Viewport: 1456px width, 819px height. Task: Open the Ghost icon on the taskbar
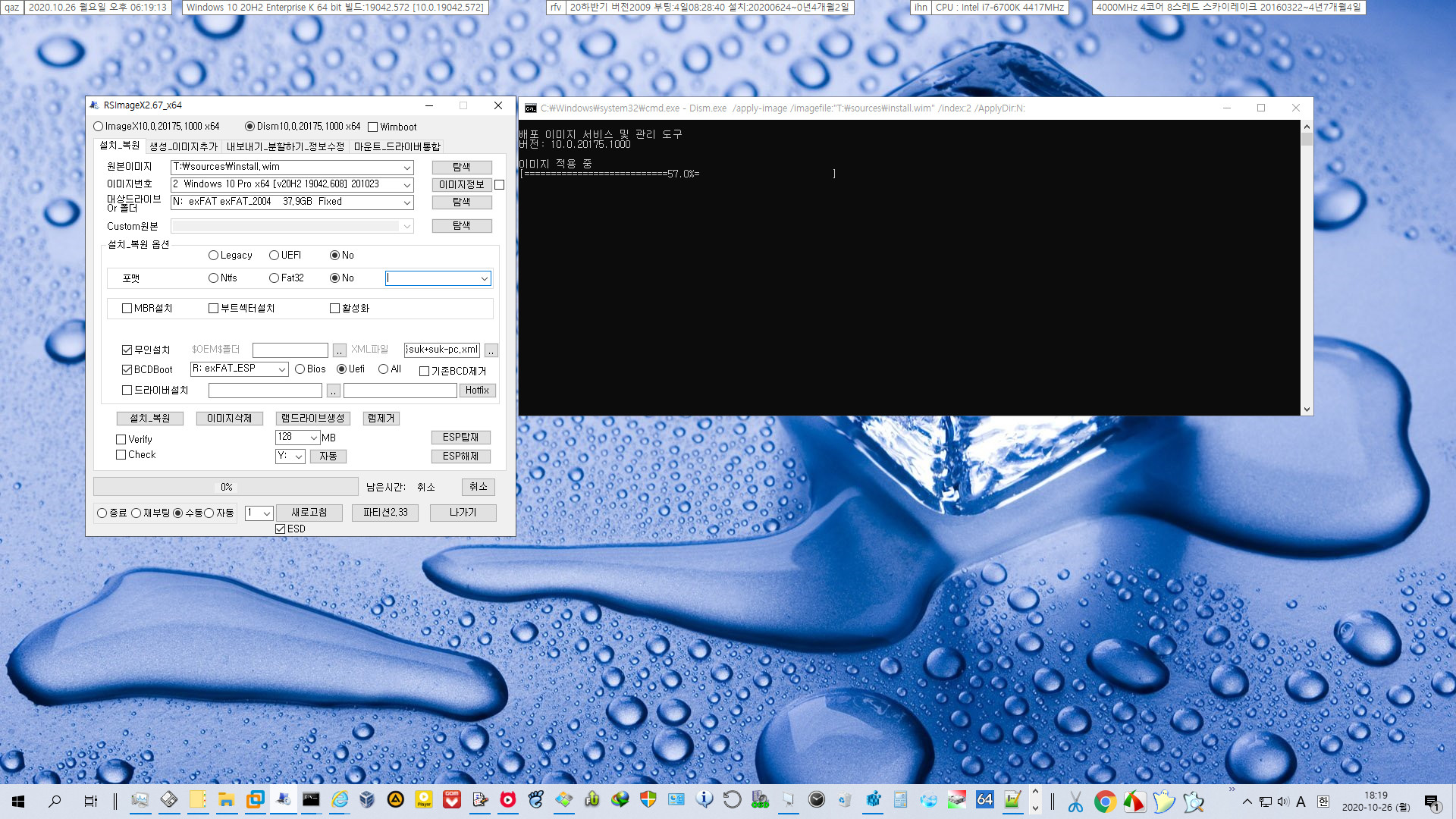click(x=1164, y=802)
